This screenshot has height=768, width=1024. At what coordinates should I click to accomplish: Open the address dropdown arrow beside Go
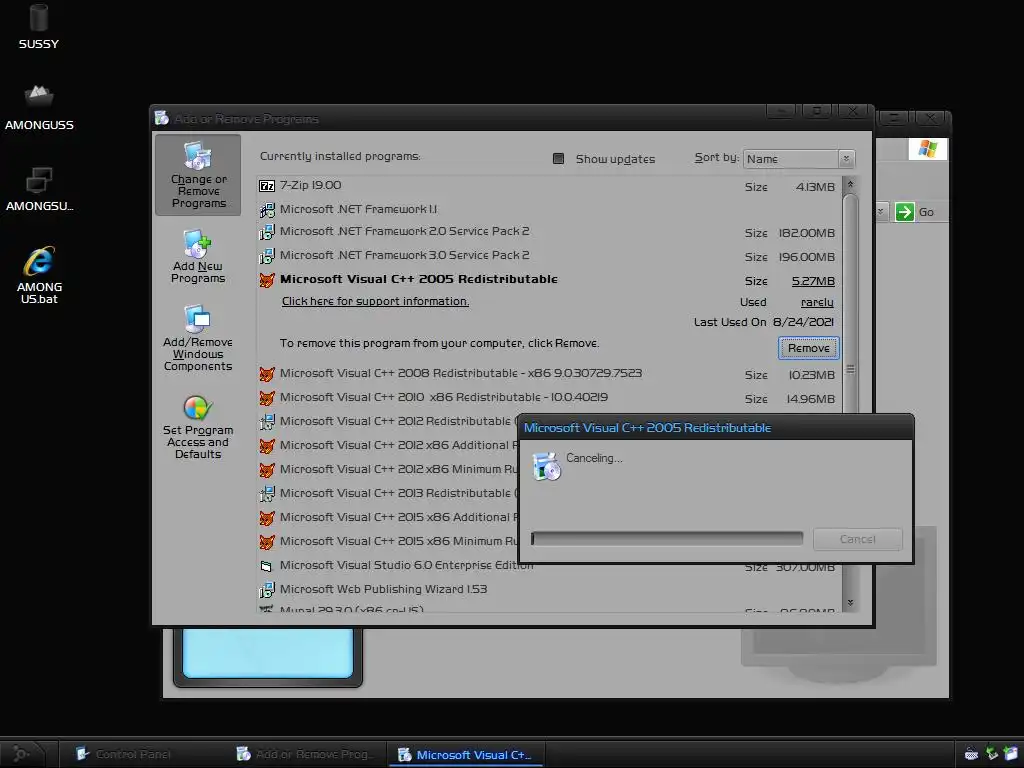(x=880, y=212)
